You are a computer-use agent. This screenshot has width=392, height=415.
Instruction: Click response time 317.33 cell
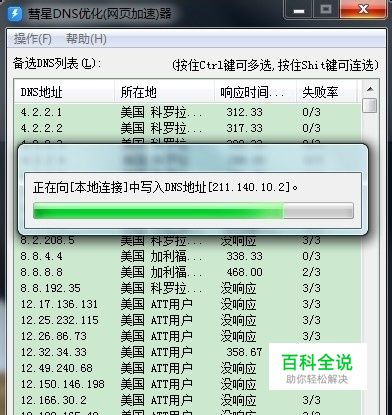(244, 128)
